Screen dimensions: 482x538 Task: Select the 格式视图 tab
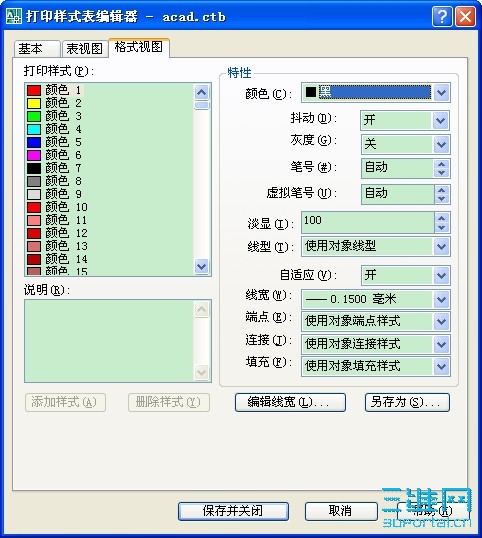139,47
